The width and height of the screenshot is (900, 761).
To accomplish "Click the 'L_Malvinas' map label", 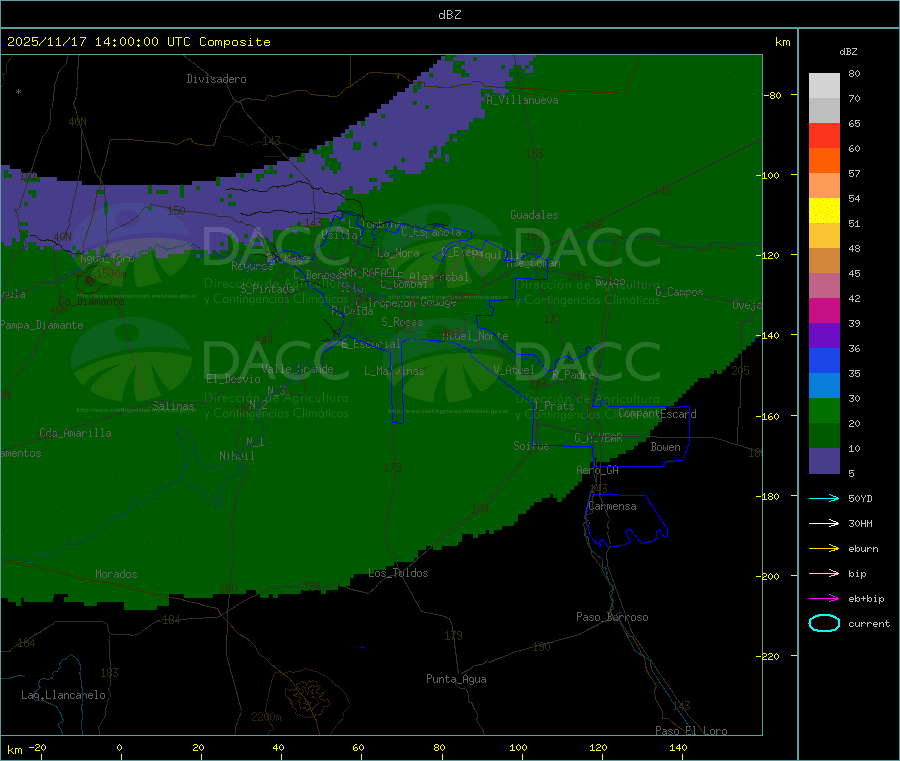I will click(x=394, y=371).
